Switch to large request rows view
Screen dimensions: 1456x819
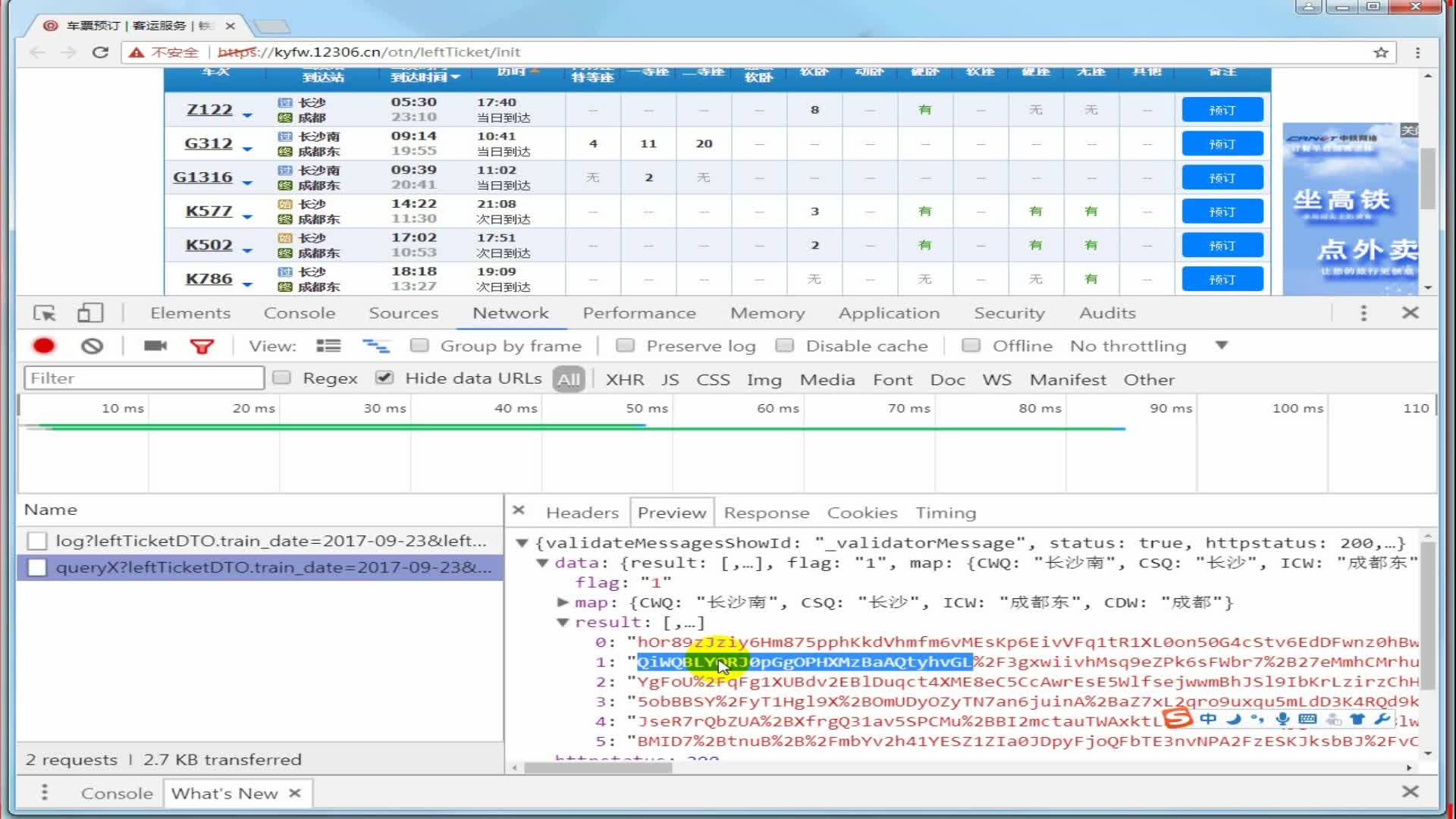pyautogui.click(x=328, y=346)
